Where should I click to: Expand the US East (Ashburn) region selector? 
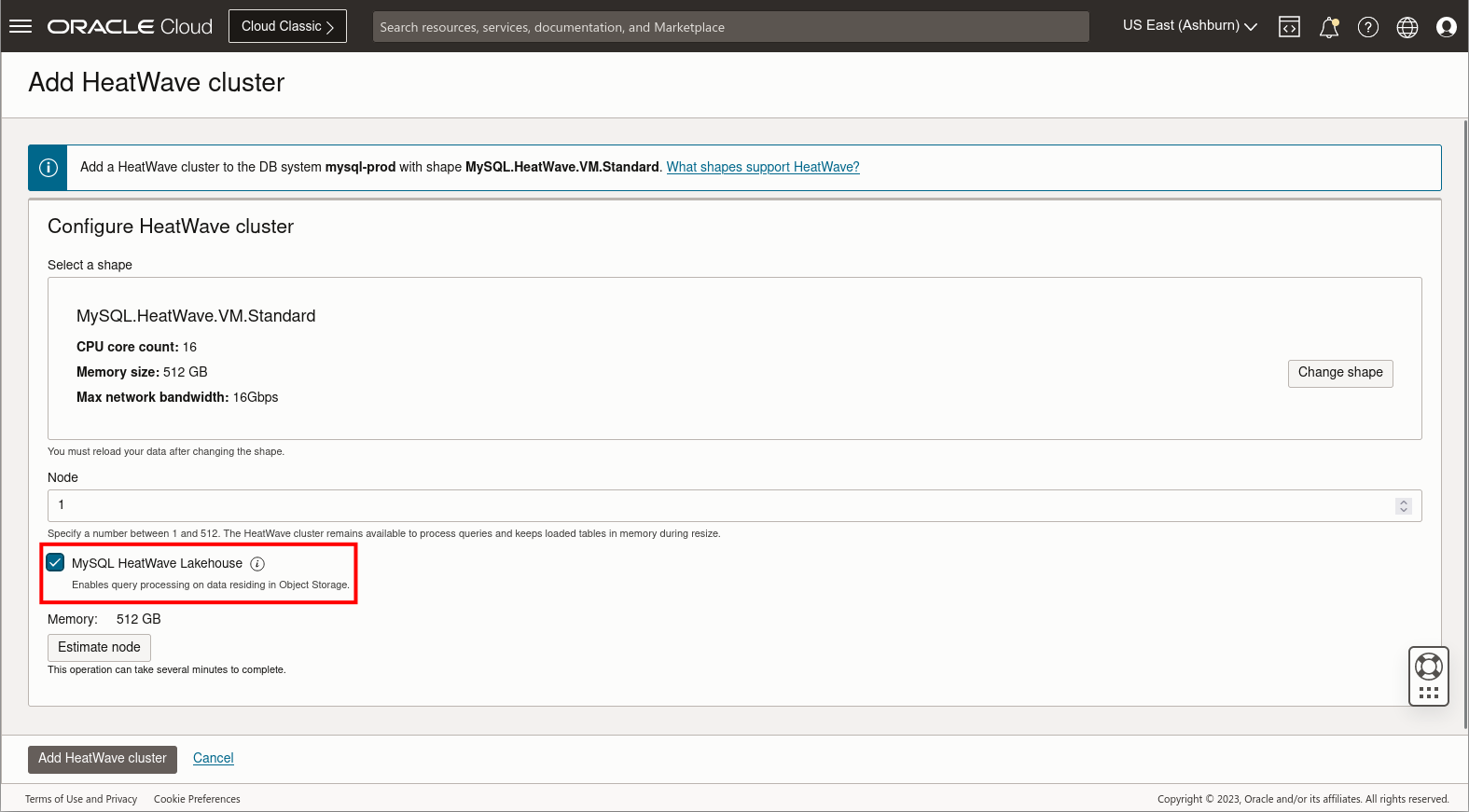[x=1189, y=26]
